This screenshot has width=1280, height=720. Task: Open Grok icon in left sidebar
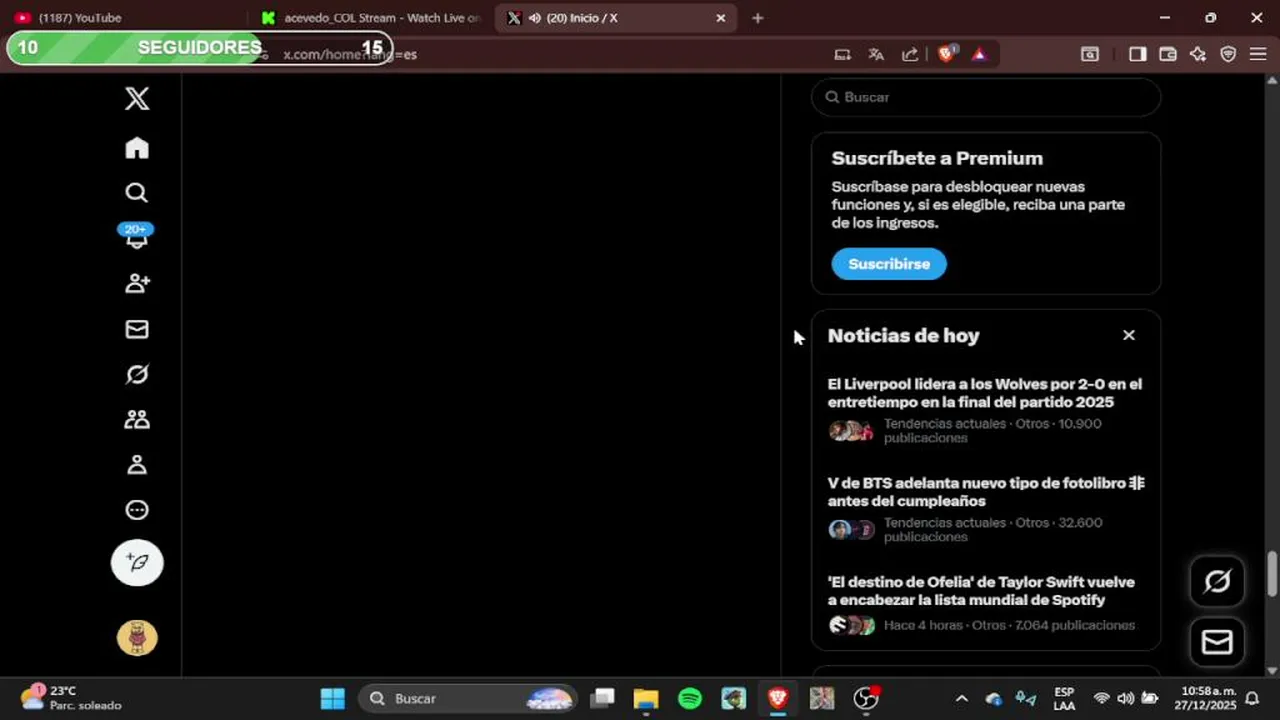(137, 374)
